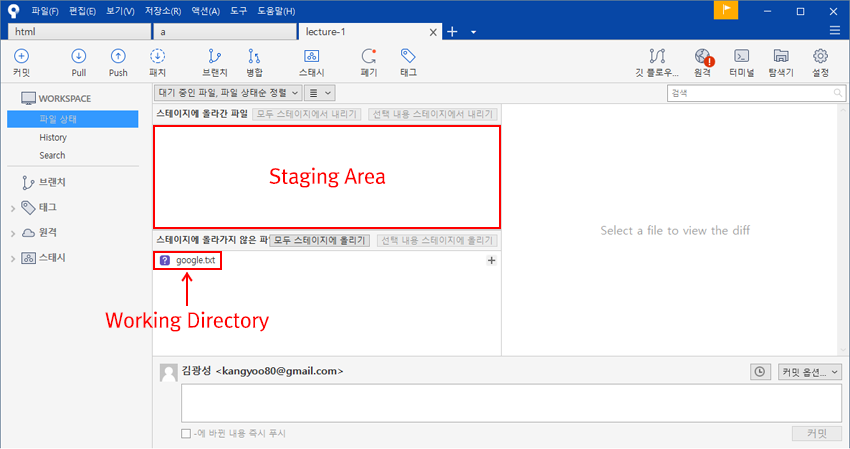Click the Fetch (패치) toolbar icon

click(157, 56)
